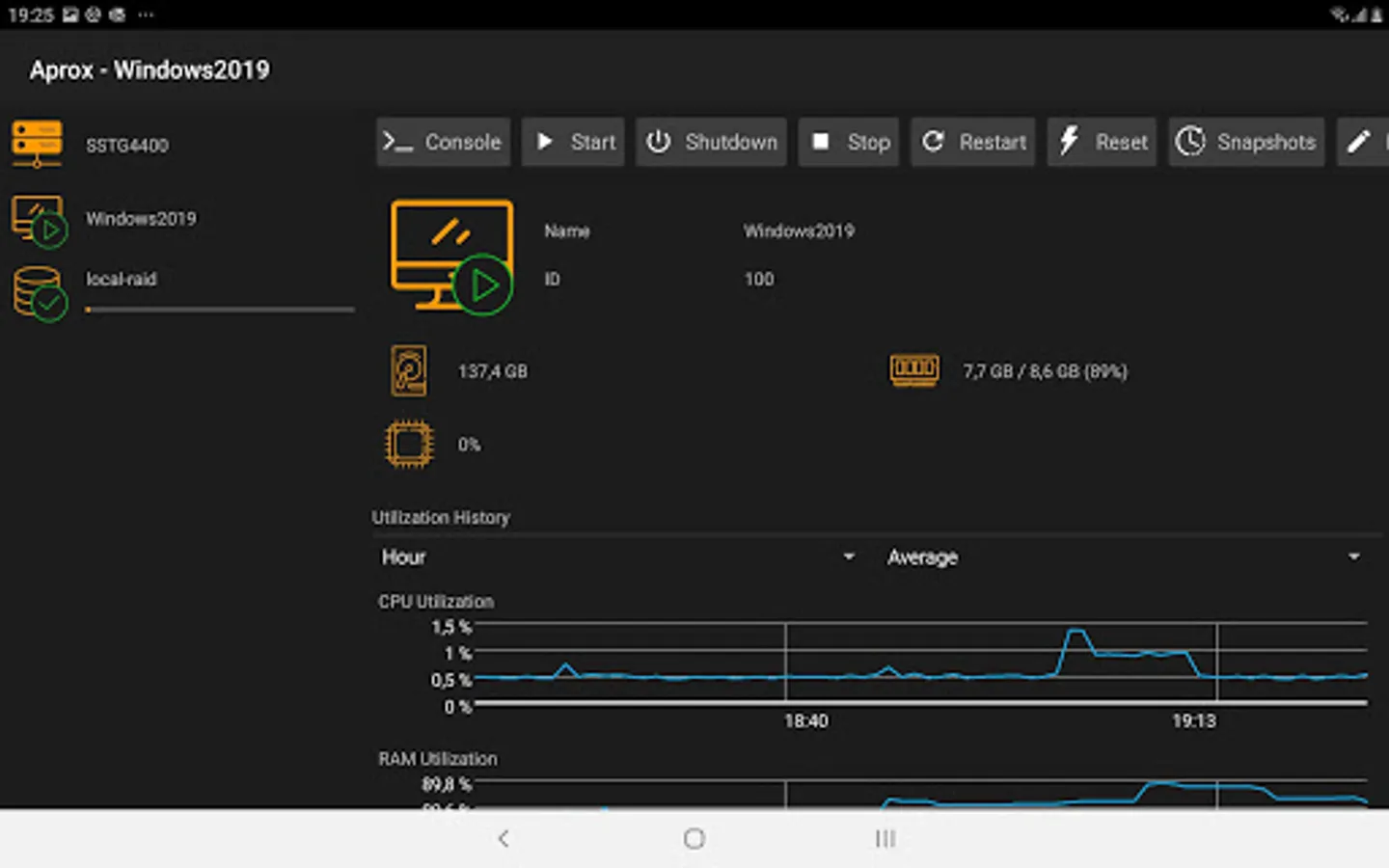Click the ID value 100

tap(759, 280)
